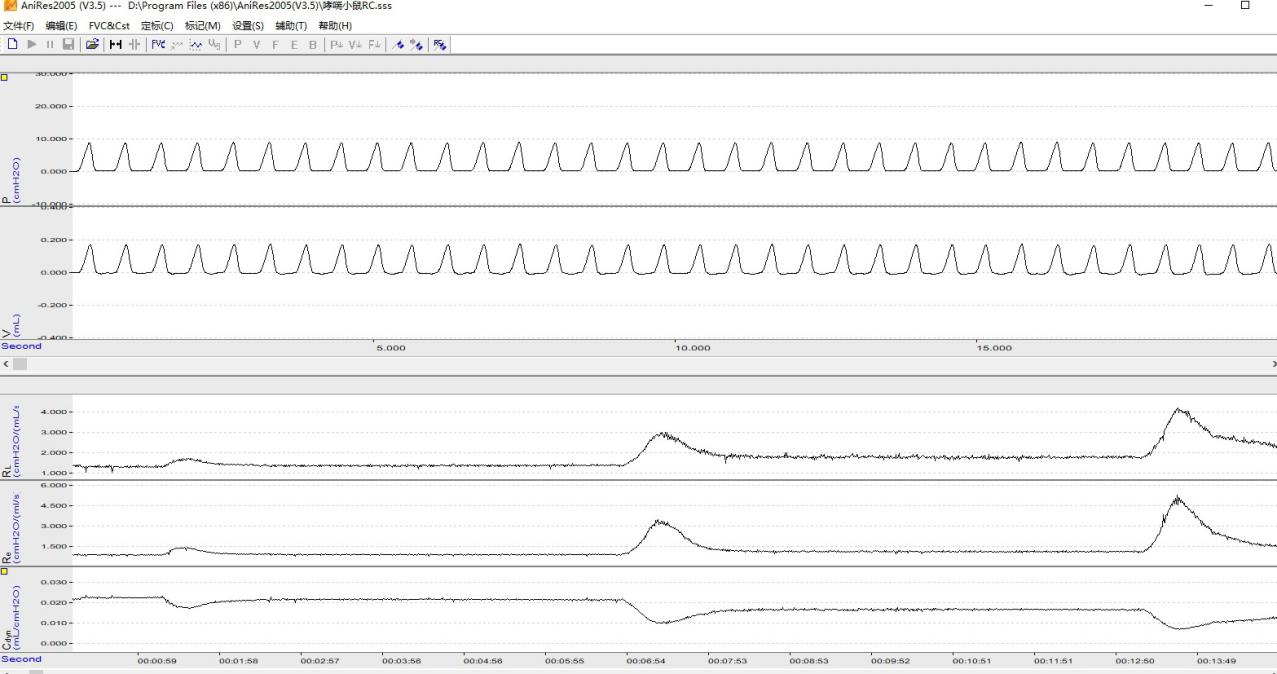Open the FVC&Cst menu

[109, 25]
